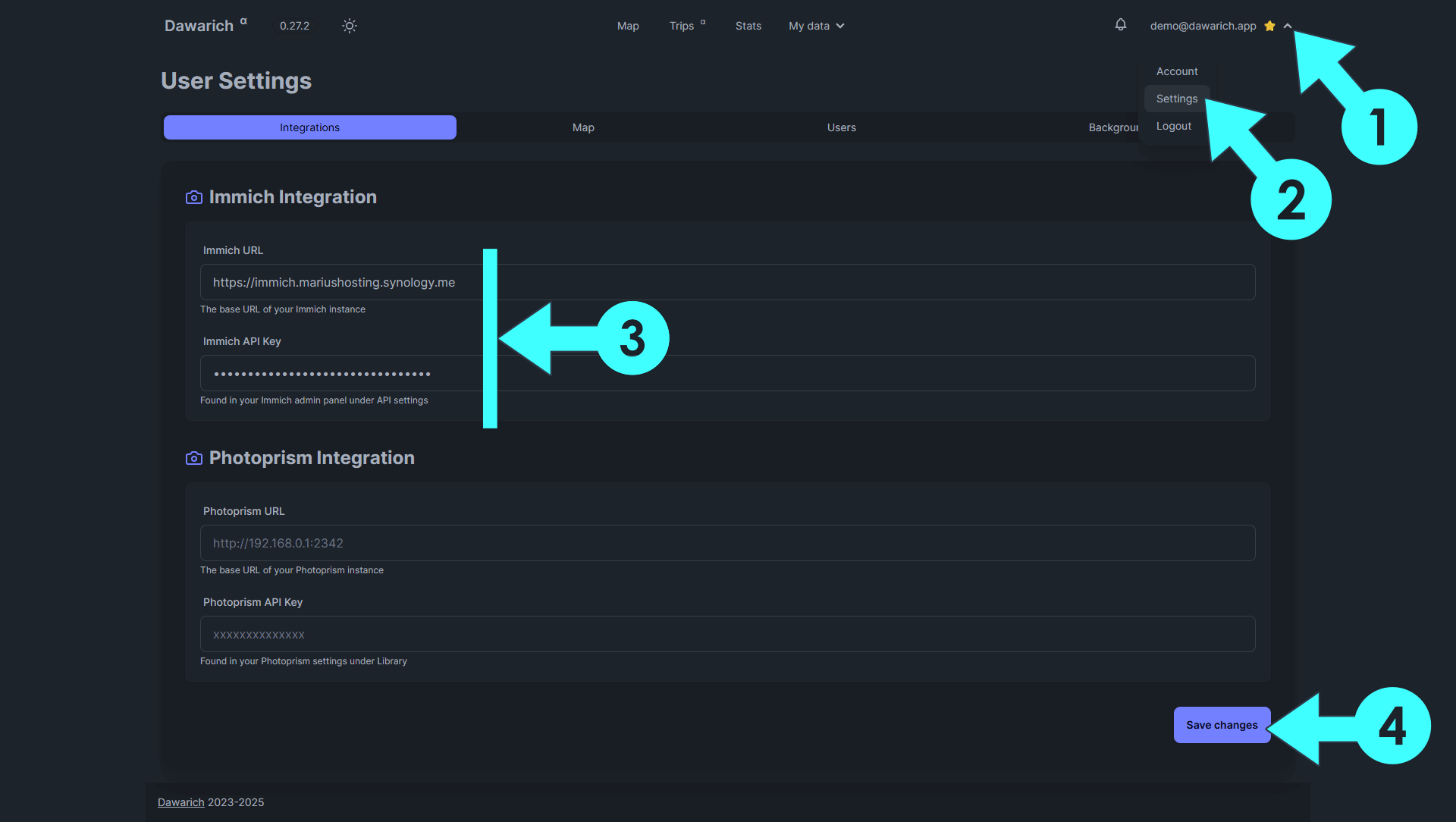Open the notifications bell
Viewport: 1456px width, 822px height.
[1120, 25]
